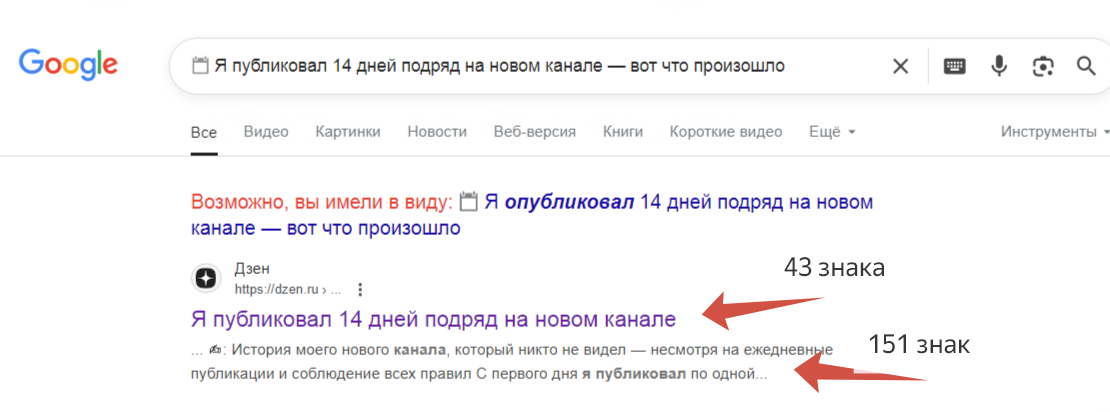Image resolution: width=1110 pixels, height=412 pixels.
Task: Click the Google logo
Action: click(x=68, y=64)
